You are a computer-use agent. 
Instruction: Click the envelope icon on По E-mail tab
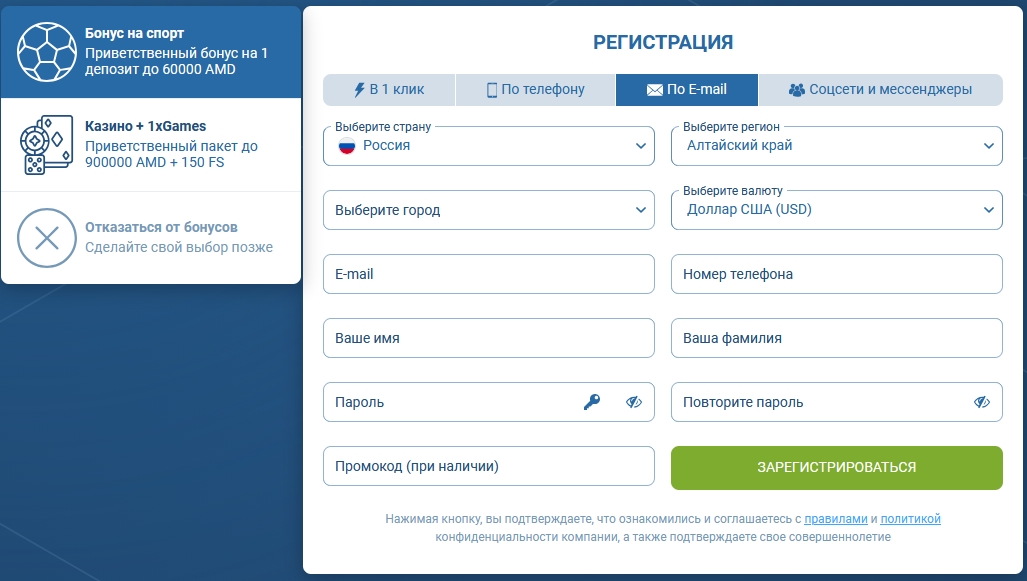pyautogui.click(x=656, y=89)
